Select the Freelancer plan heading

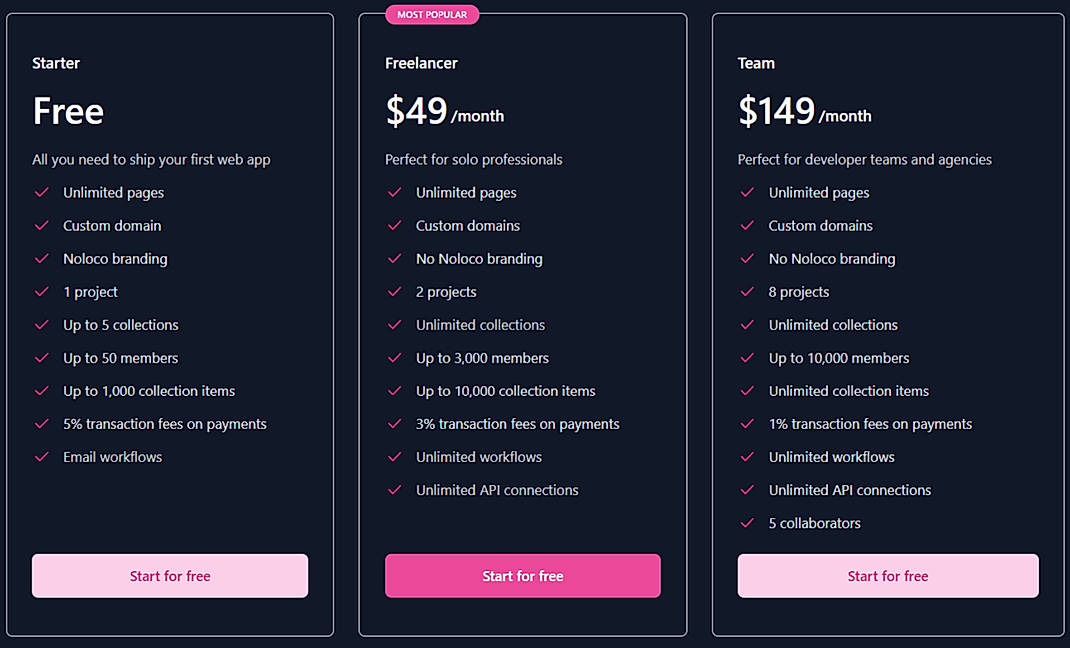pos(421,63)
